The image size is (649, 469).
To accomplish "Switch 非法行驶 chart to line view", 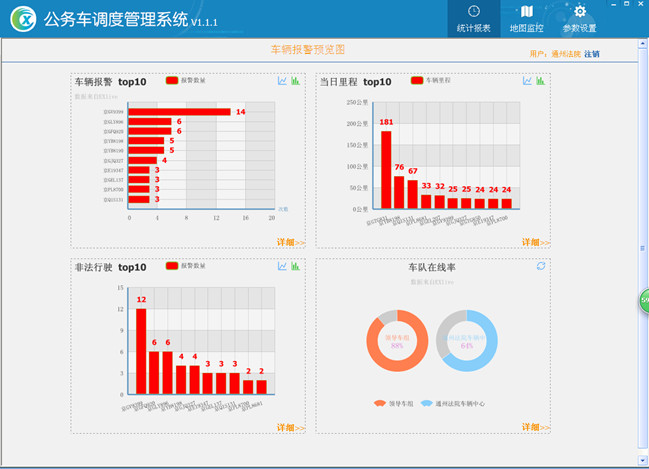I will 283,266.
